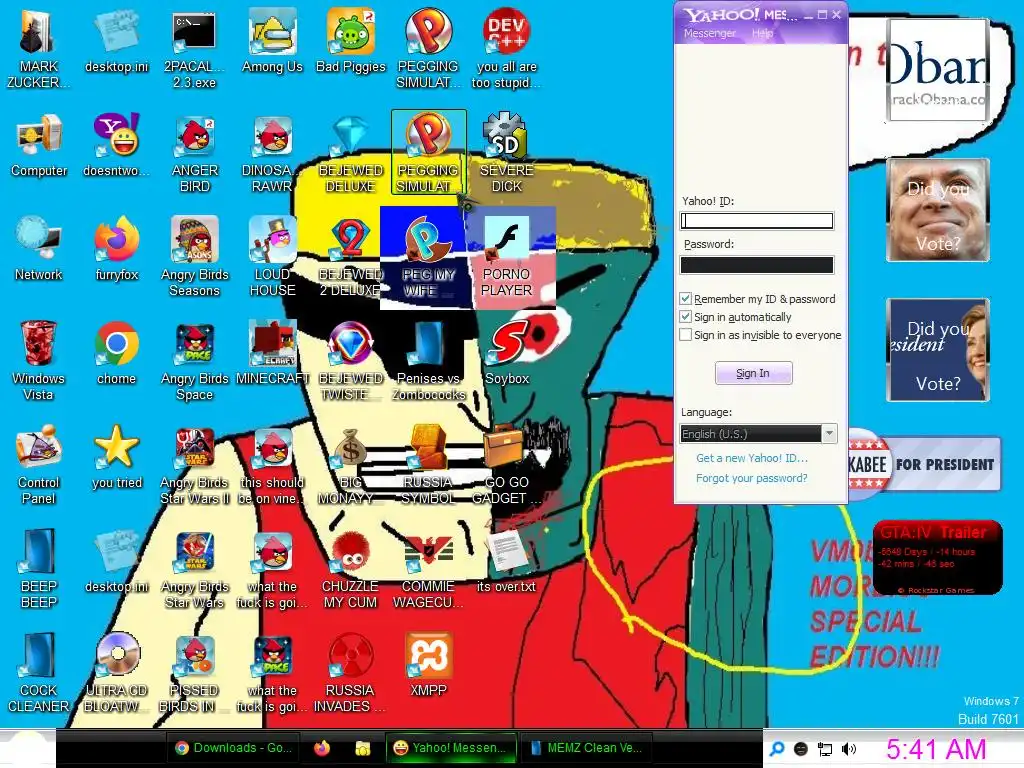Open the BEEP BEEP icon

[x=38, y=569]
